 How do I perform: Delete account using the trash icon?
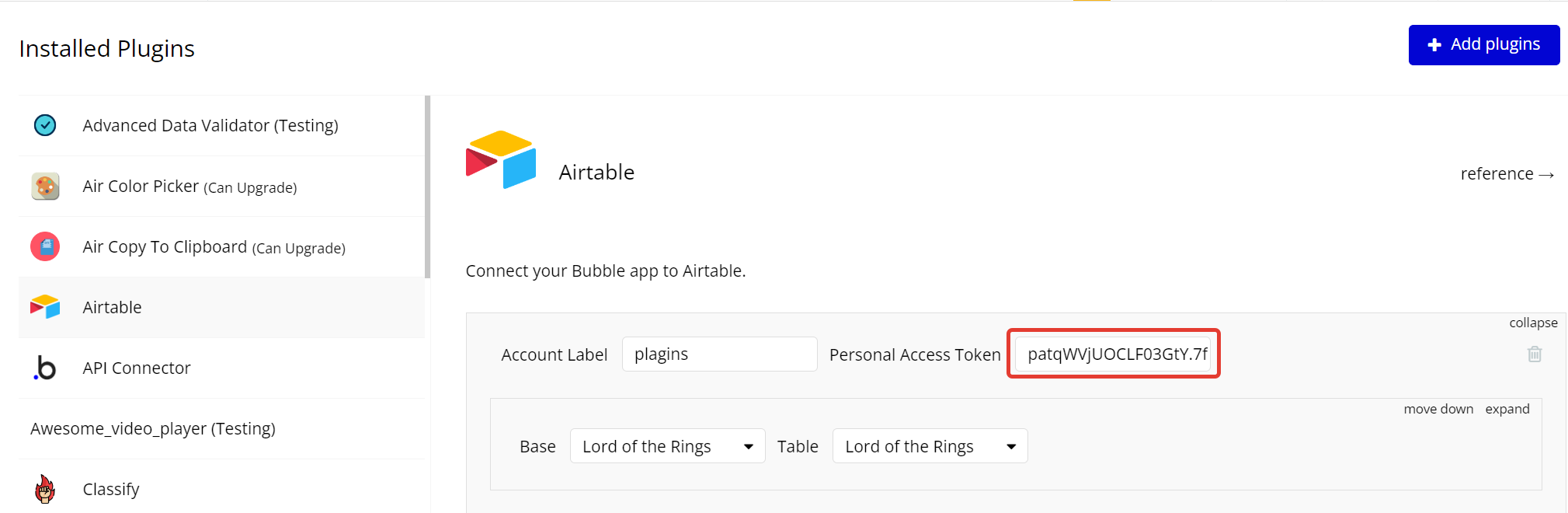point(1535,354)
